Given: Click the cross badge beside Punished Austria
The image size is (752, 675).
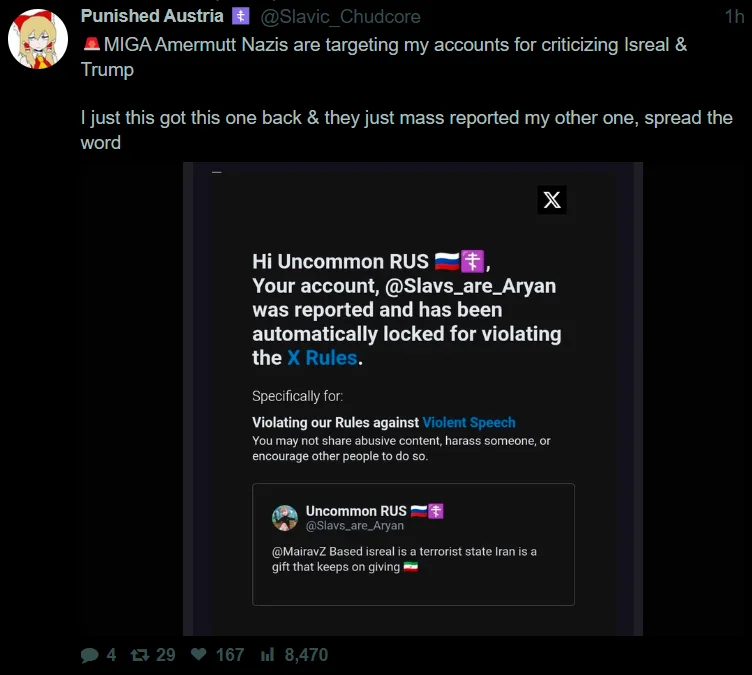Looking at the screenshot, I should tap(240, 16).
